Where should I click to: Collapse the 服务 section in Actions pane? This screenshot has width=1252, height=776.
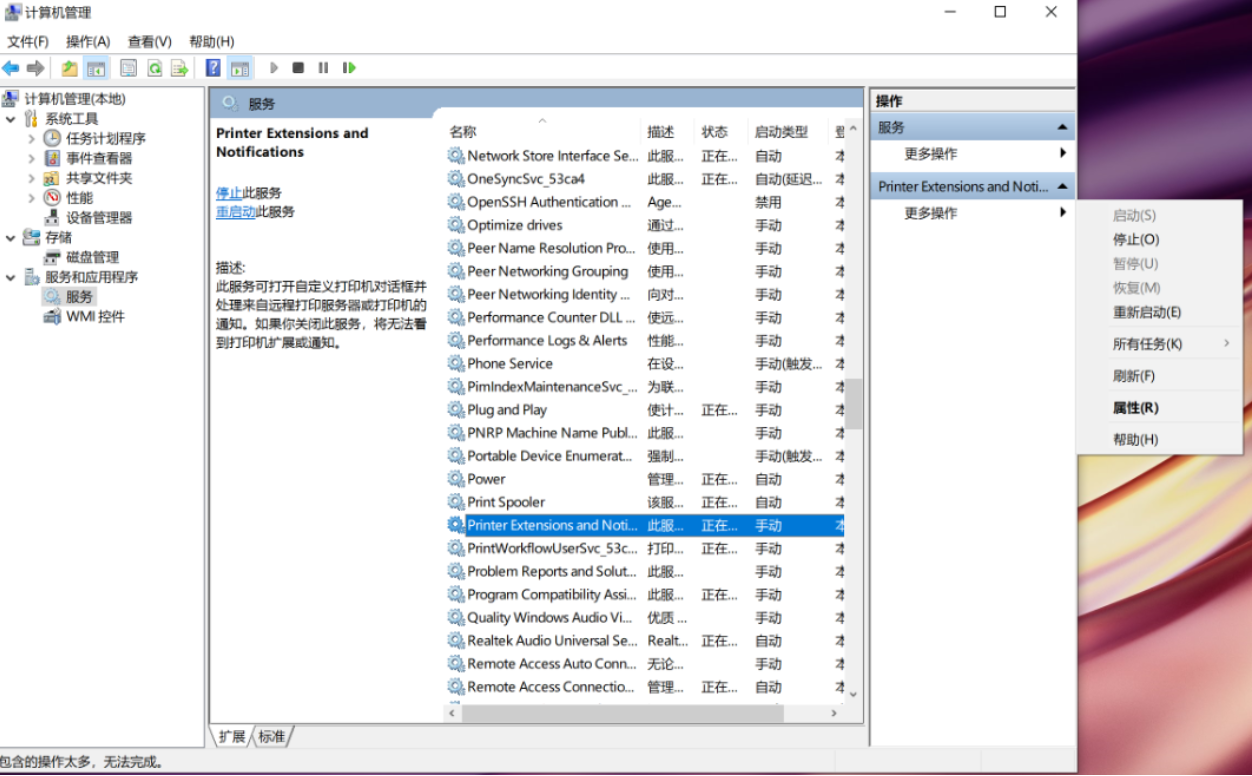1062,128
